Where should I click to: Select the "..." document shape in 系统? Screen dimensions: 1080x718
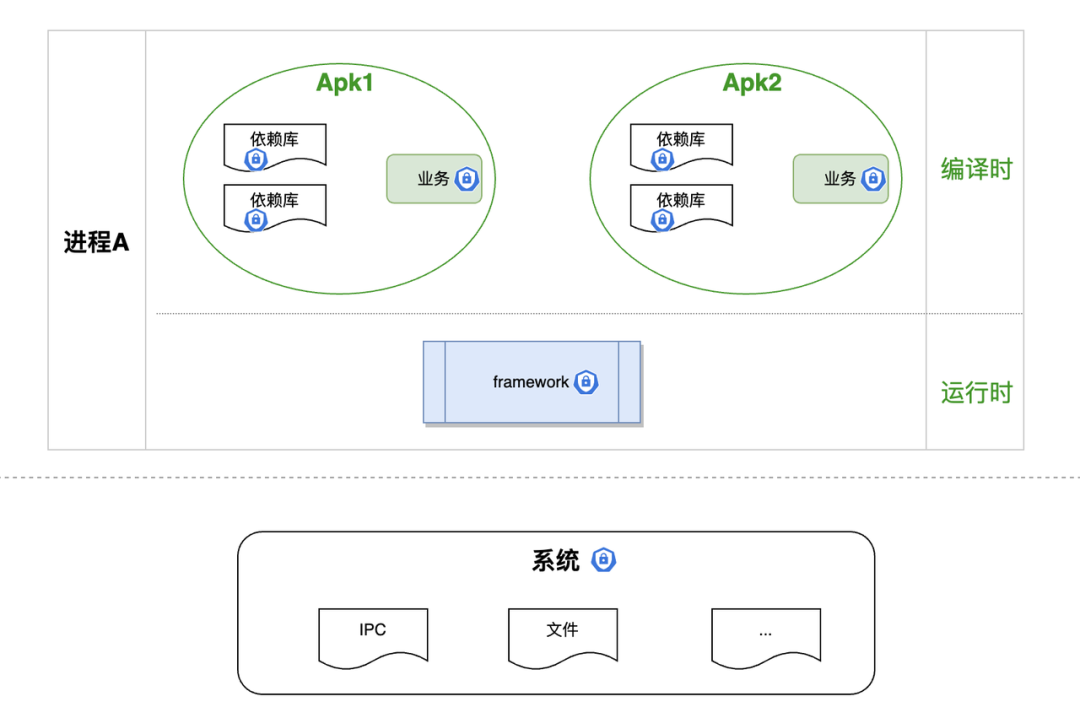(765, 636)
